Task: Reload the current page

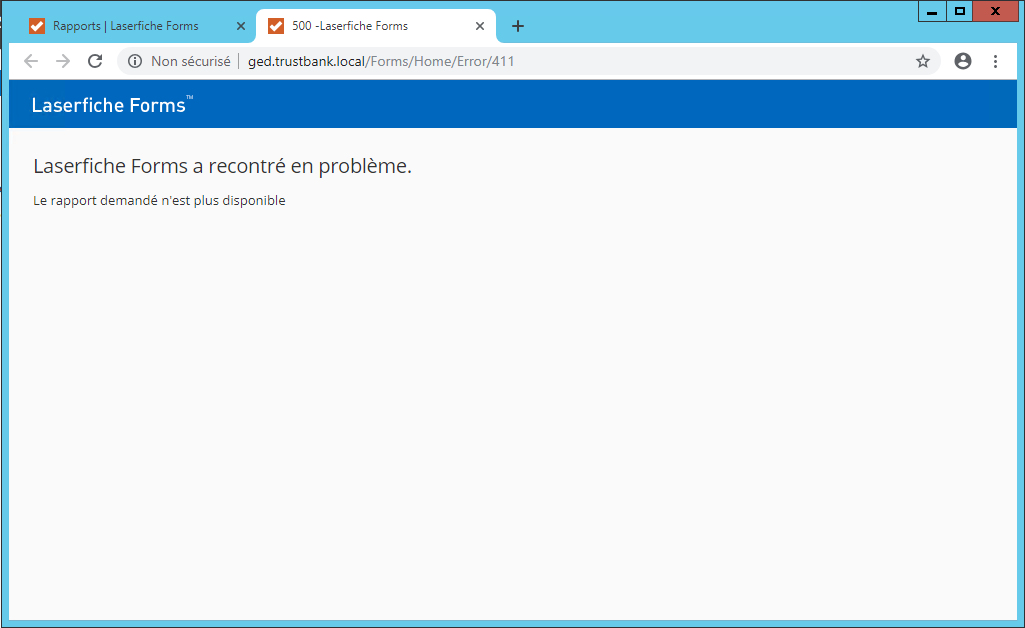Action: pyautogui.click(x=95, y=61)
